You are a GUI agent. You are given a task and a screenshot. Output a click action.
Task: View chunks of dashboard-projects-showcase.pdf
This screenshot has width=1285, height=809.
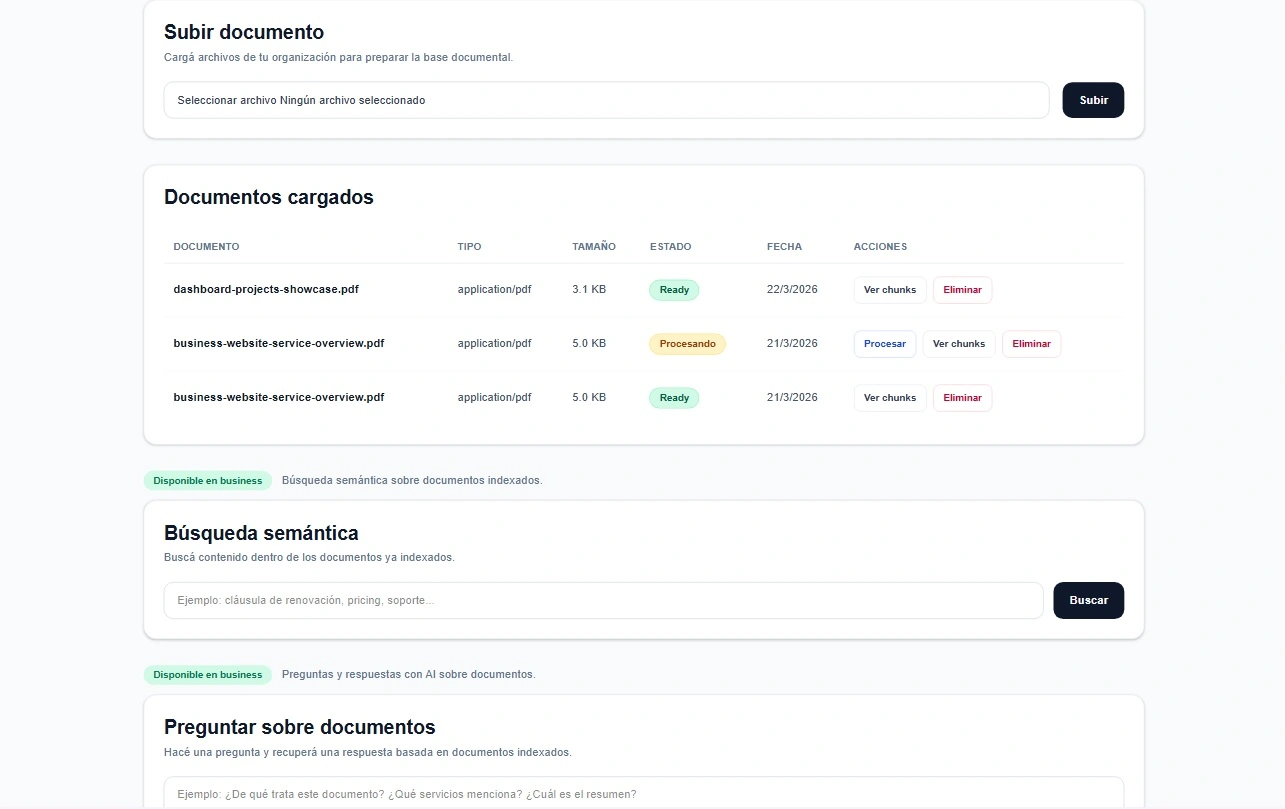pyautogui.click(x=890, y=290)
